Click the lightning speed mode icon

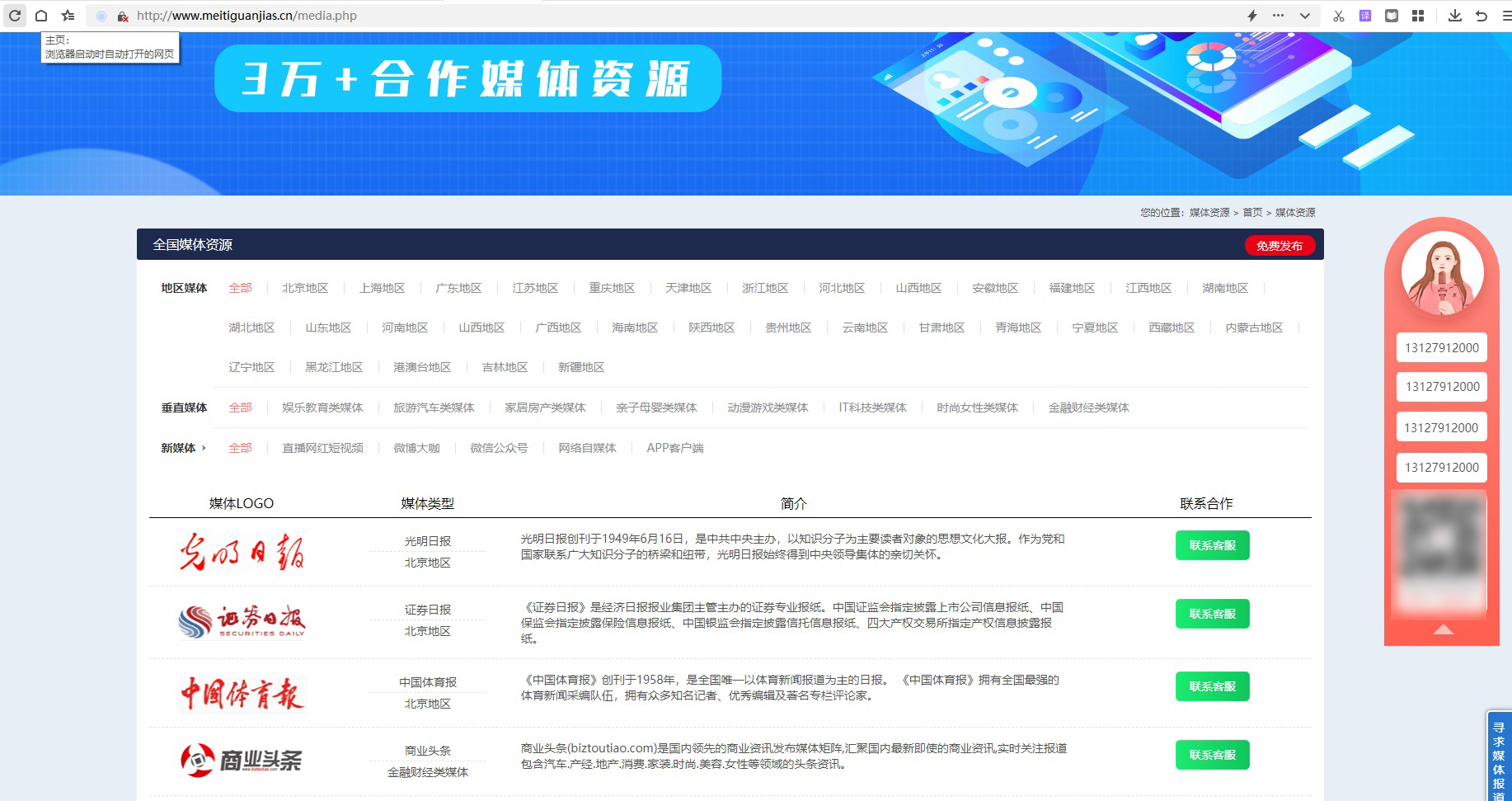(x=1251, y=16)
